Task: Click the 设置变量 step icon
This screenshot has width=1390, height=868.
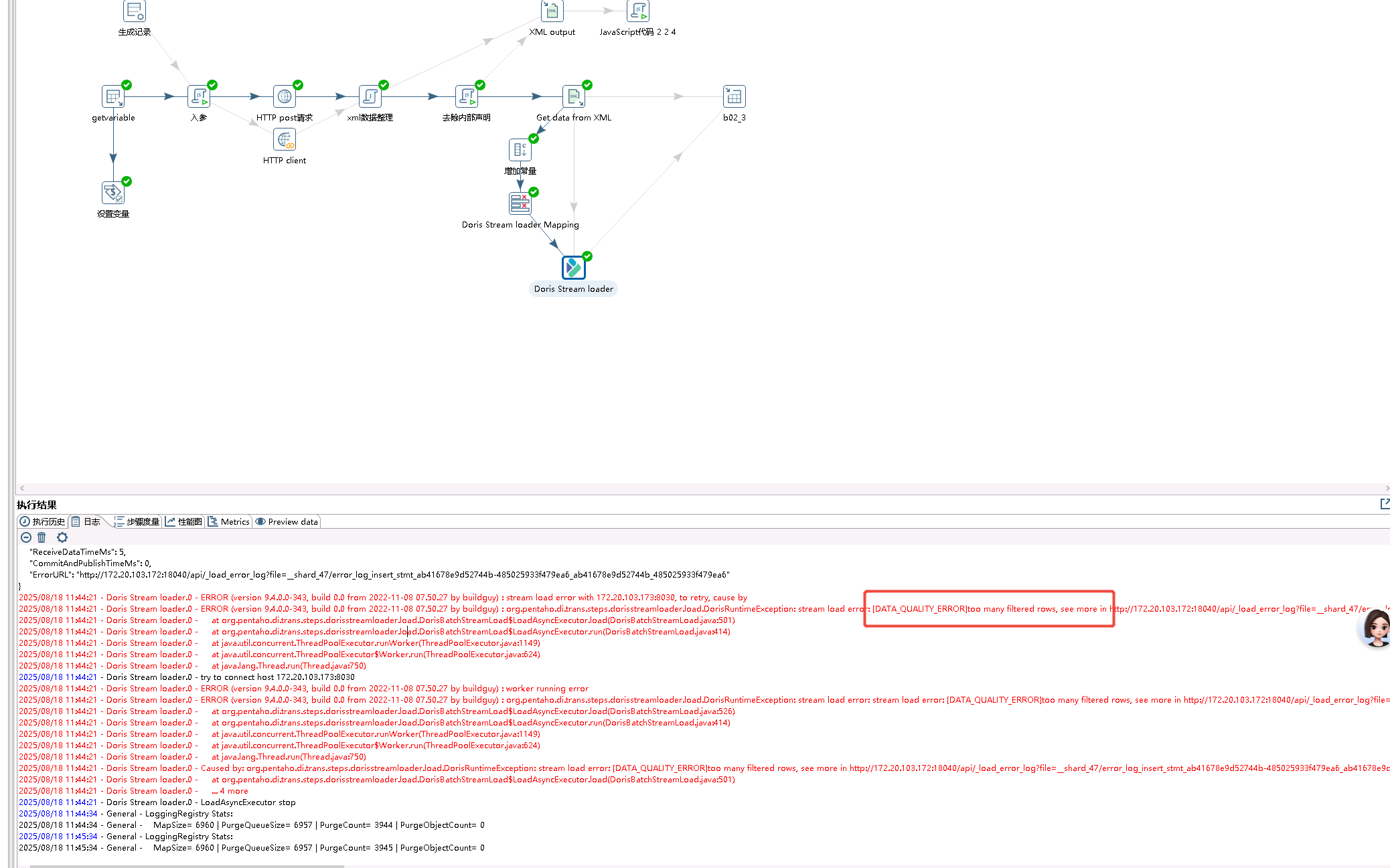Action: tap(112, 193)
